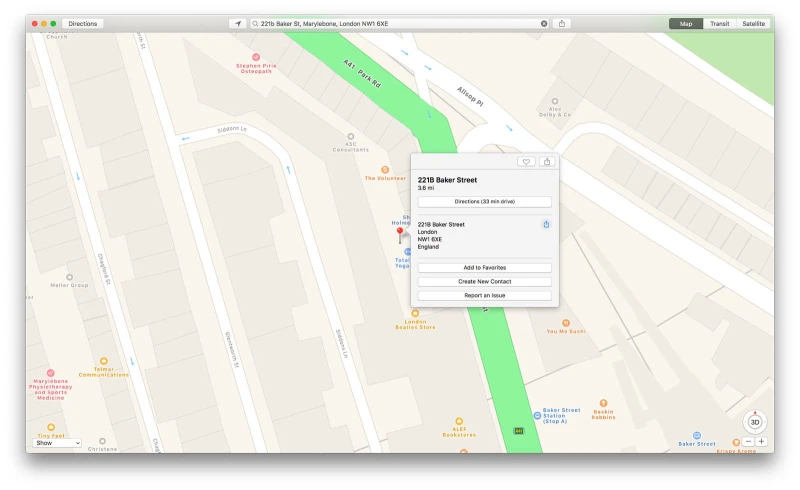Screen dimensions: 800x490
Task: Click the Mellor Group marker
Action: pos(69,277)
